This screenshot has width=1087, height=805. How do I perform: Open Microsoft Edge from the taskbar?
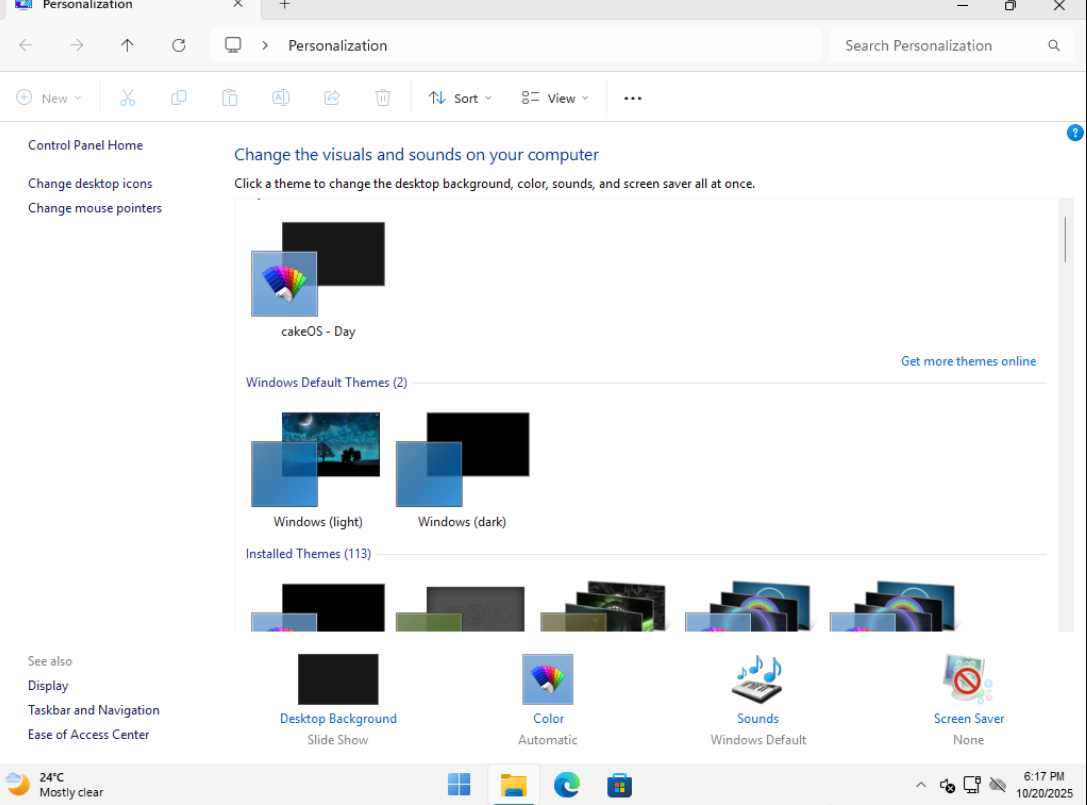point(567,785)
